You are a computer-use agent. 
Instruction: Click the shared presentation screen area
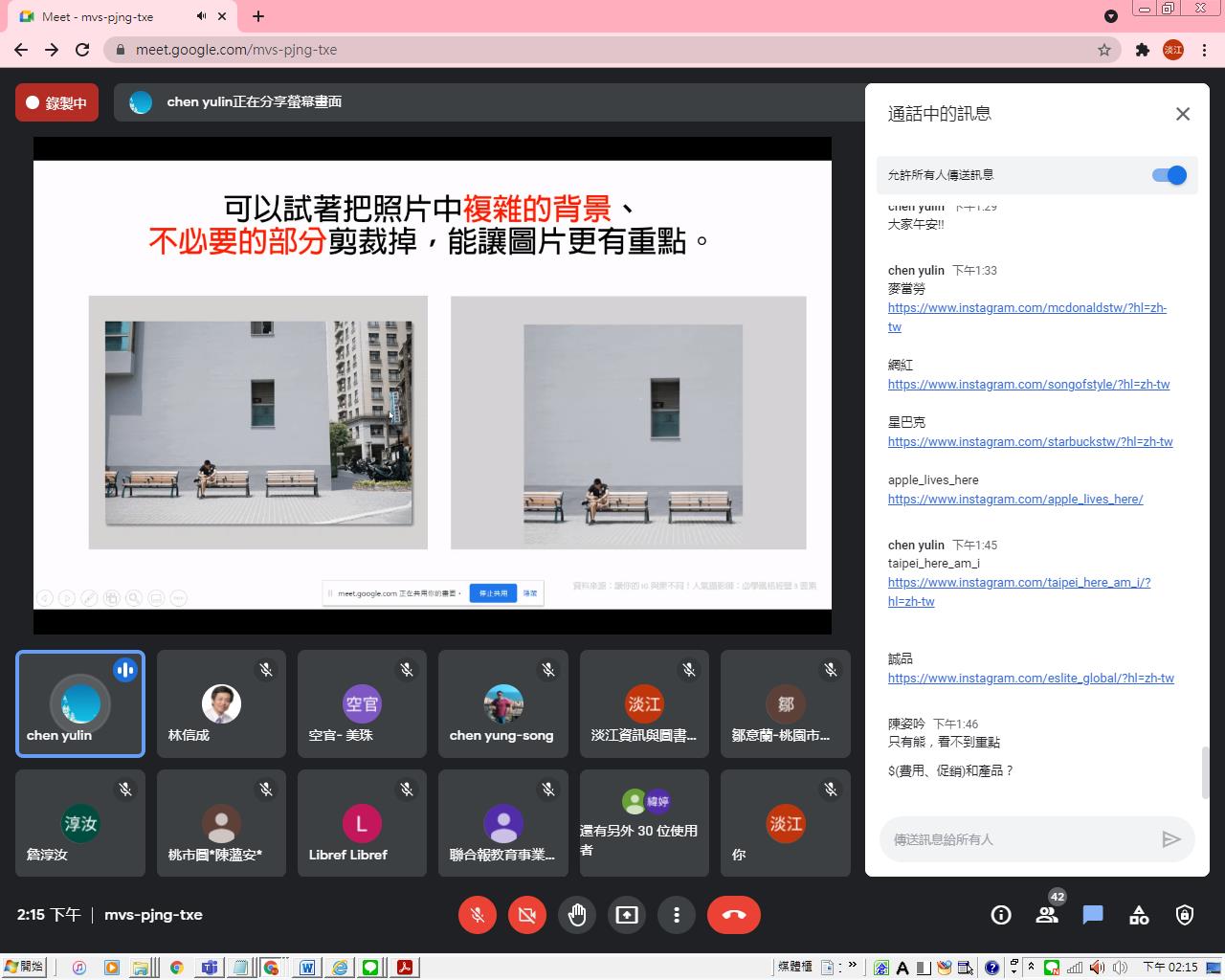pyautogui.click(x=433, y=385)
